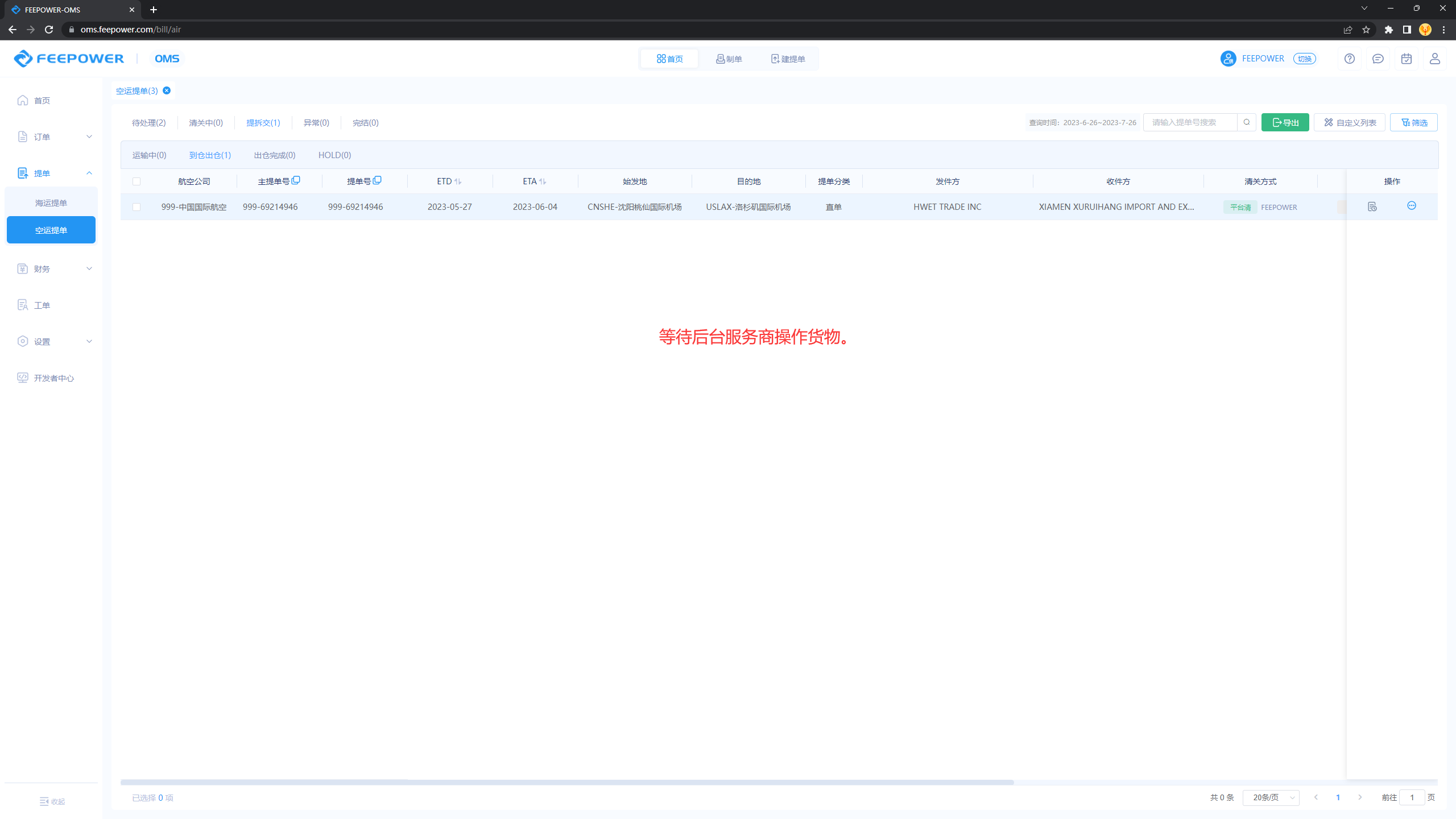Open the 20条/页 page size dropdown
The width and height of the screenshot is (1456, 819).
(1271, 797)
